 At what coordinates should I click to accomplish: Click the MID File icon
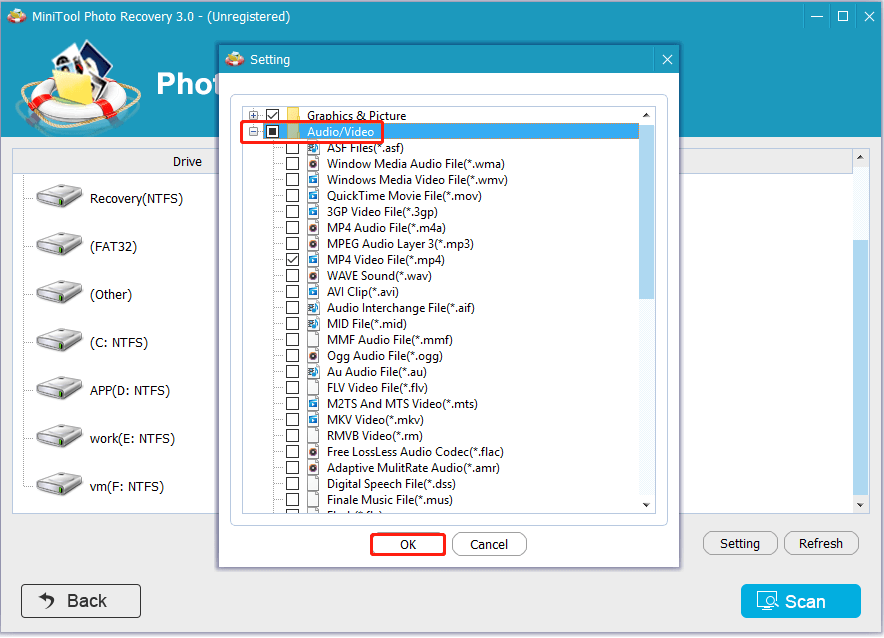(x=313, y=324)
